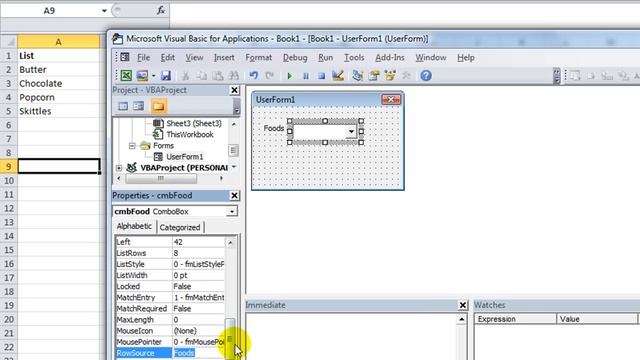Image resolution: width=640 pixels, height=360 pixels.
Task: Close the Project - VBAProject panel
Action: (x=234, y=90)
